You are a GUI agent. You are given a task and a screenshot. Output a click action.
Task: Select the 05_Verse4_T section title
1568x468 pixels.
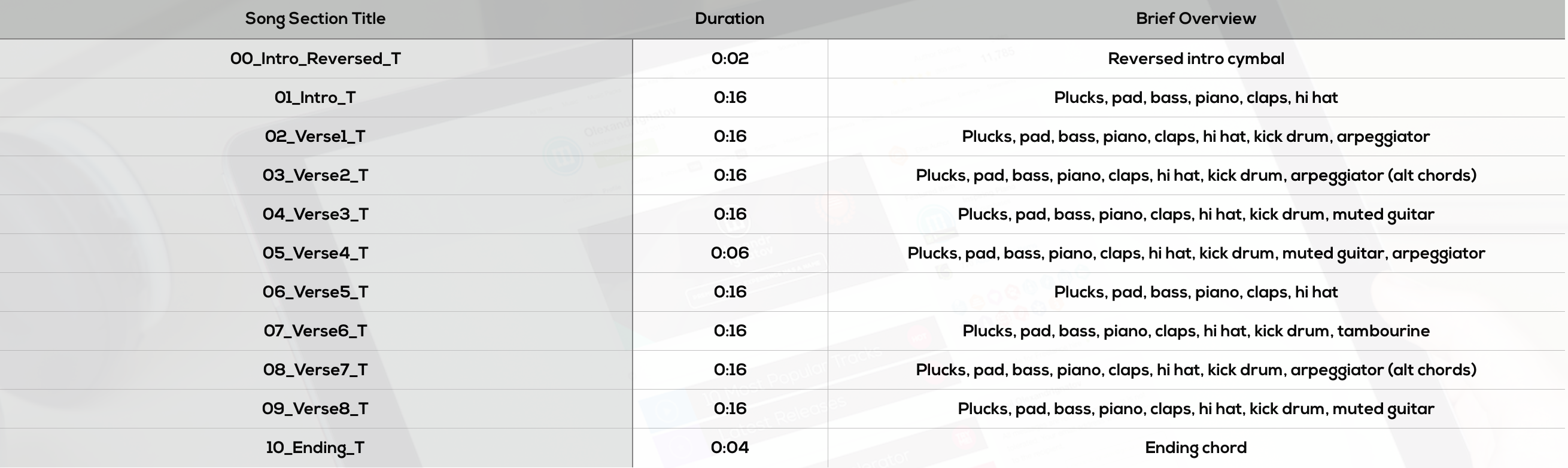tap(315, 254)
